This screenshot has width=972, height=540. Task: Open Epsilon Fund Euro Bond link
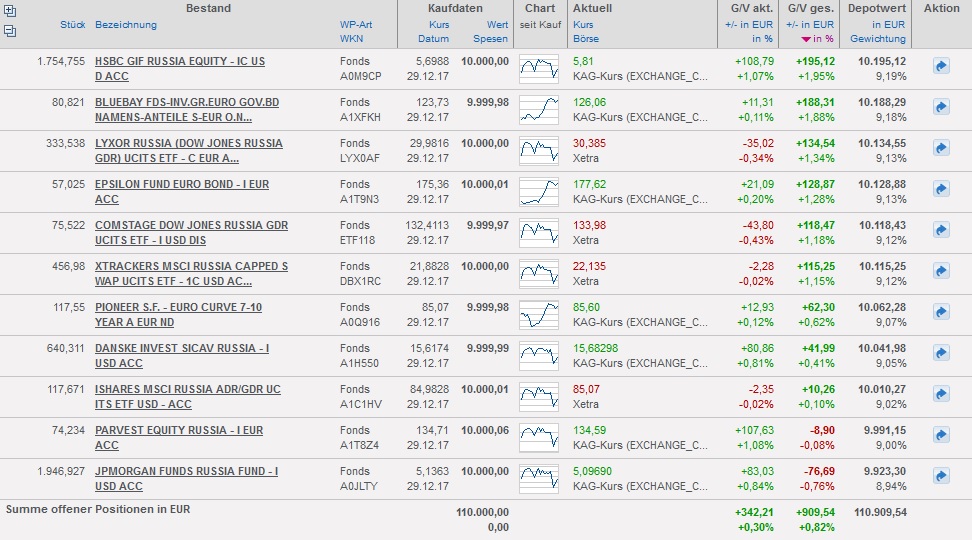(x=182, y=192)
